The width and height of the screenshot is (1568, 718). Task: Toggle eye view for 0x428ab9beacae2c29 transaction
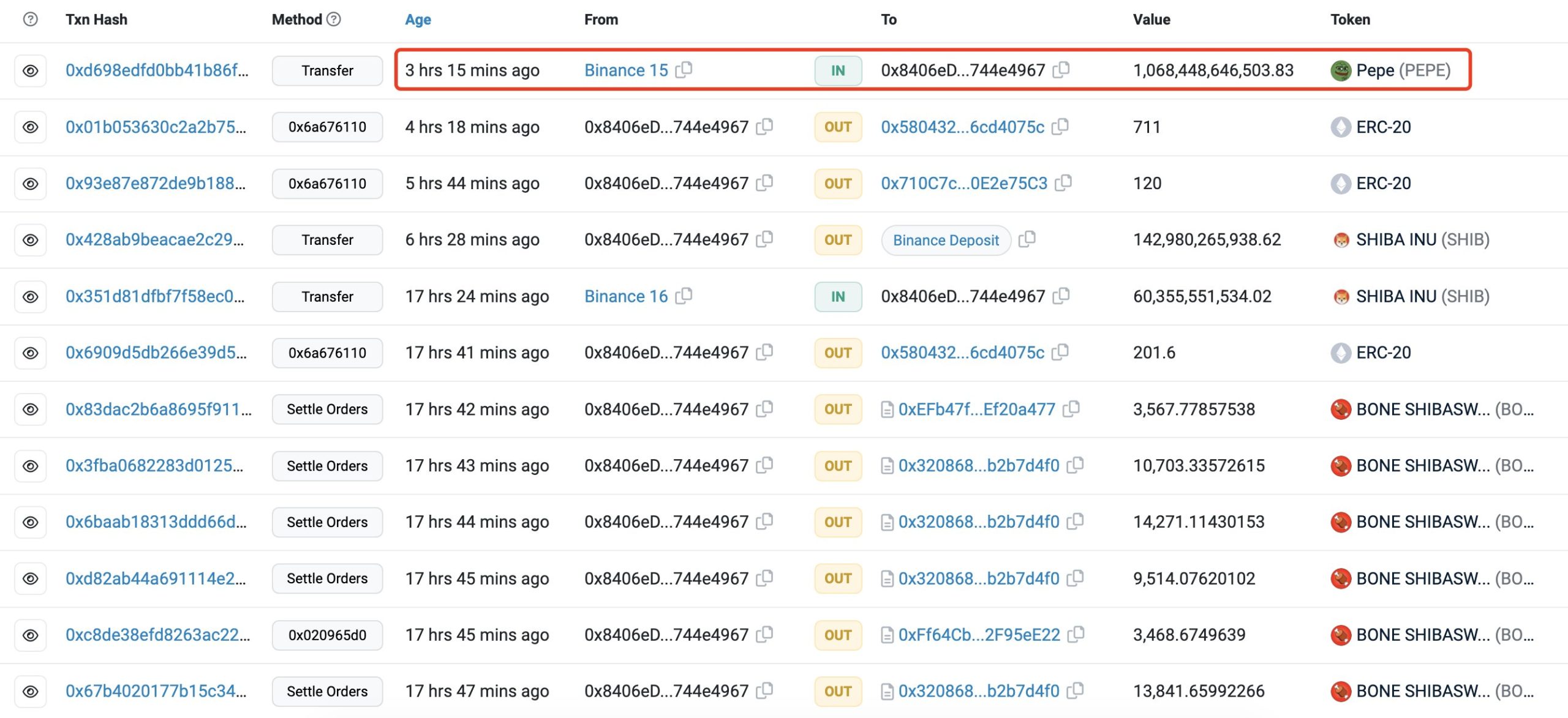click(x=31, y=240)
